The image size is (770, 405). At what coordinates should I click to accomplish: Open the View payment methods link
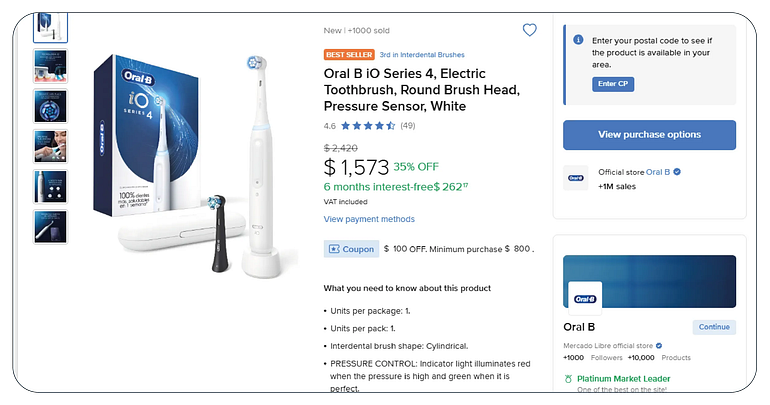[369, 219]
